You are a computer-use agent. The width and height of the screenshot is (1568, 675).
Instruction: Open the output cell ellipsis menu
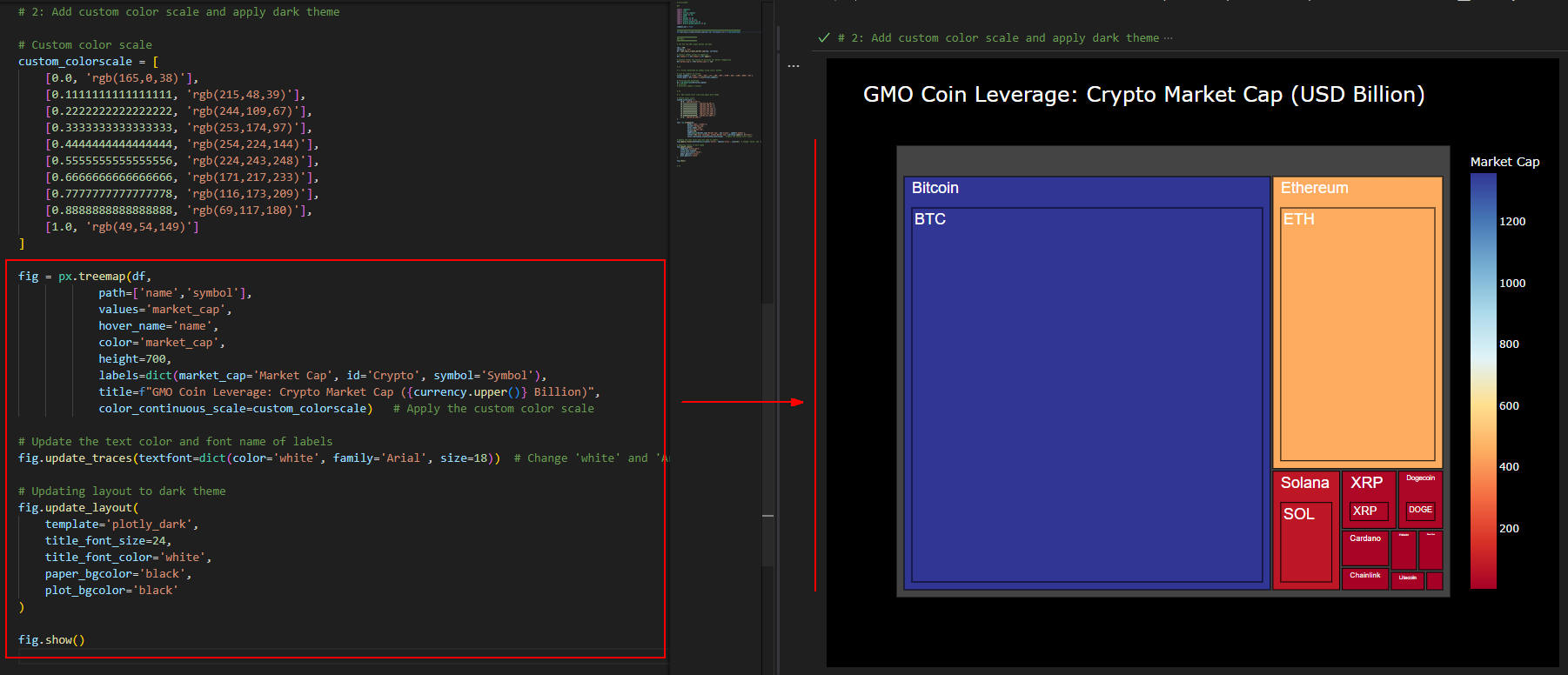click(x=794, y=66)
